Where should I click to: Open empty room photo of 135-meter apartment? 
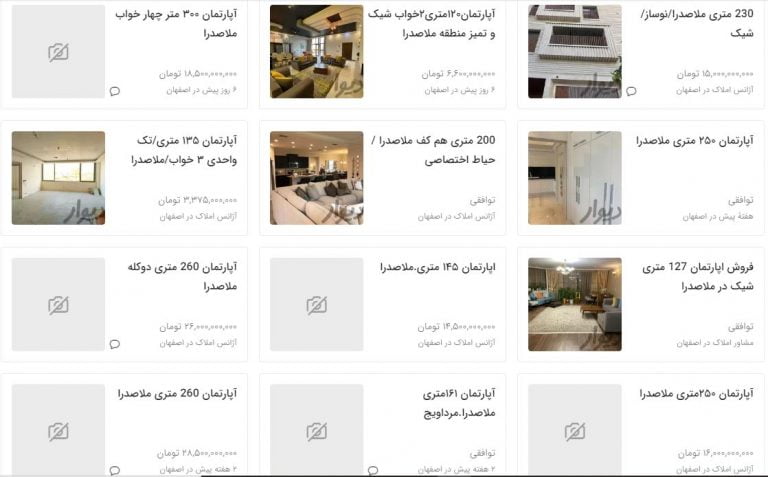58,178
